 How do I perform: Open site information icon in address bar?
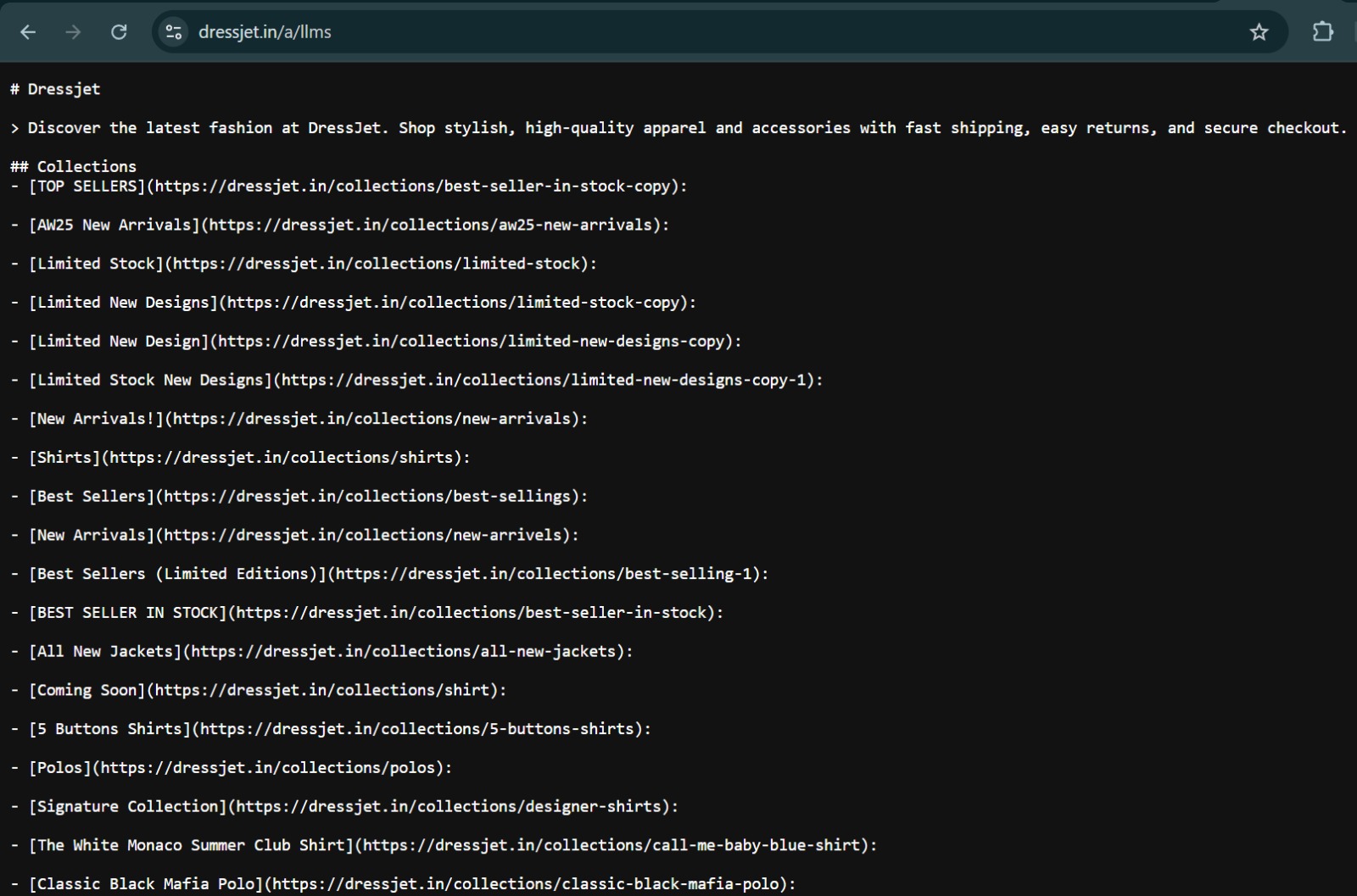point(174,32)
